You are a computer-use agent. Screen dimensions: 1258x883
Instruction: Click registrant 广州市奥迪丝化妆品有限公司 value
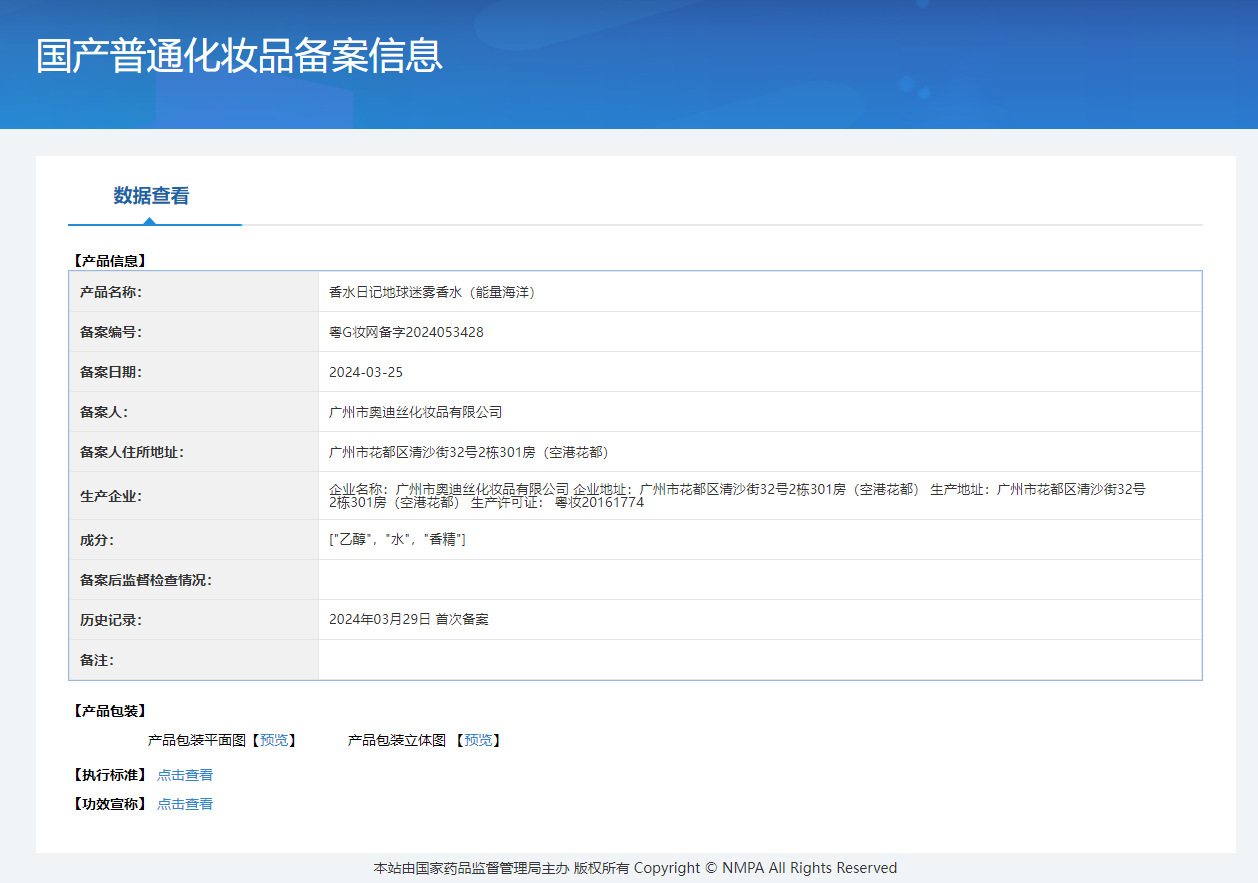pyautogui.click(x=415, y=412)
